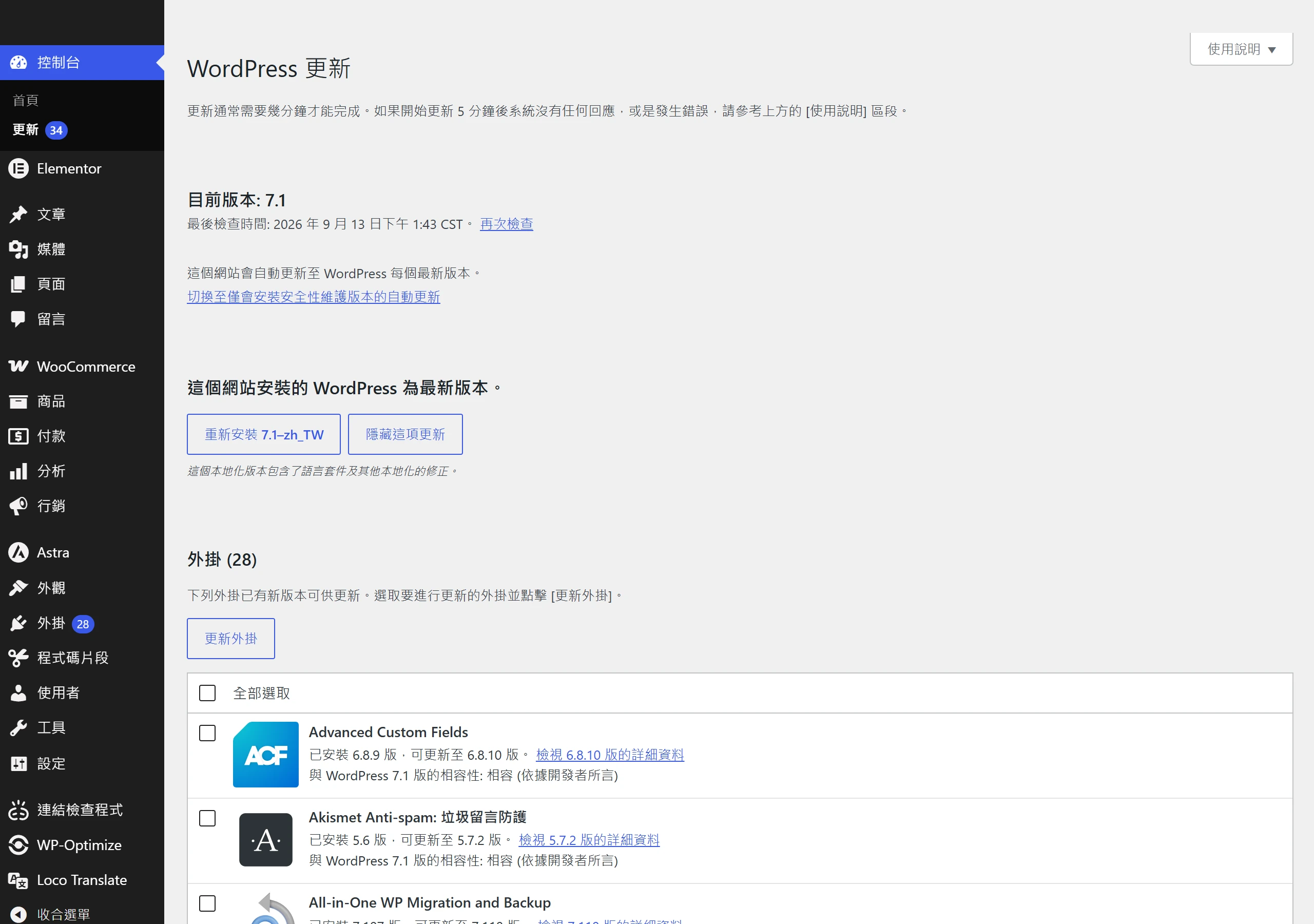Click the WordPress 更新 page title

(268, 68)
